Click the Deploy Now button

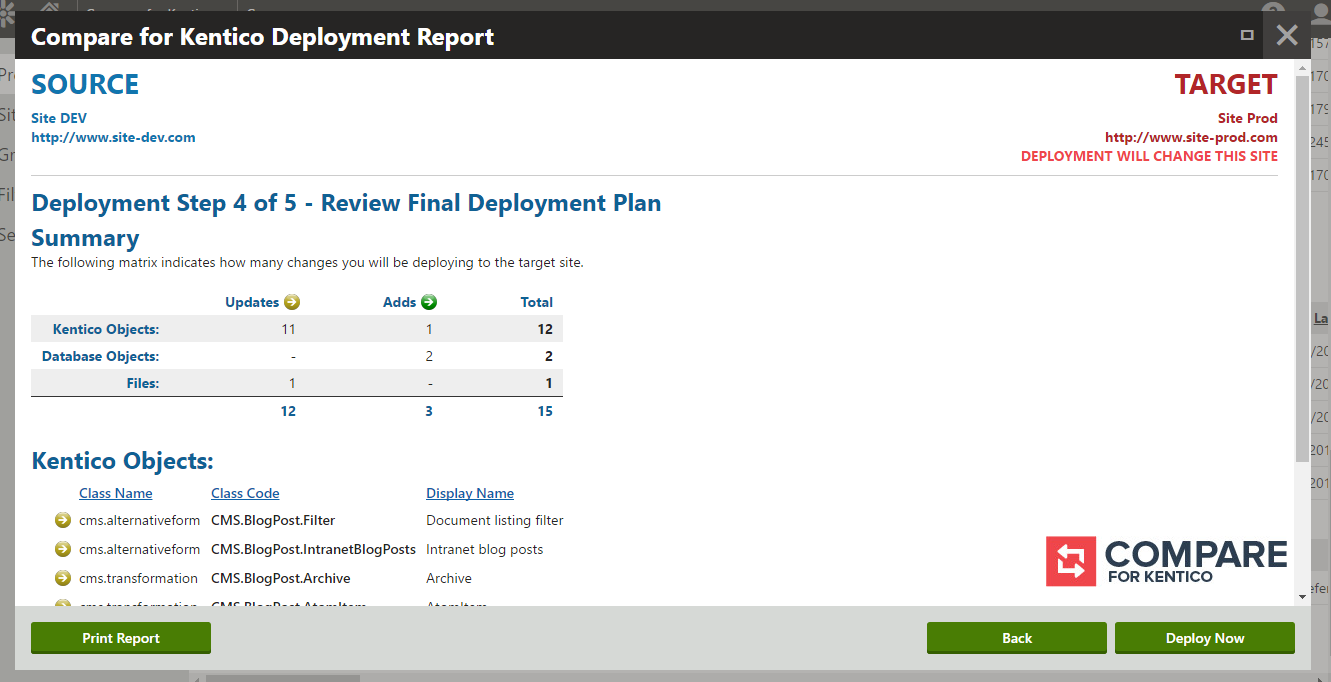point(1205,638)
